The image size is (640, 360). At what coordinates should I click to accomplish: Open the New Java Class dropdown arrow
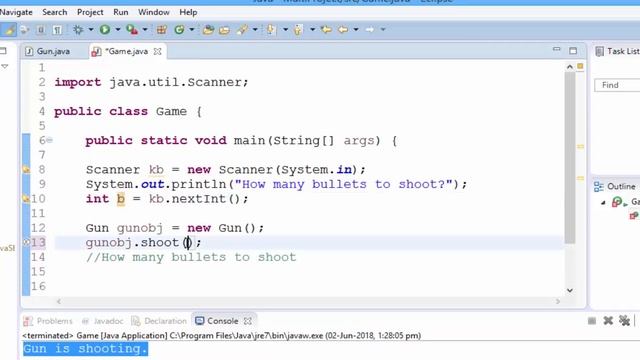pos(191,29)
